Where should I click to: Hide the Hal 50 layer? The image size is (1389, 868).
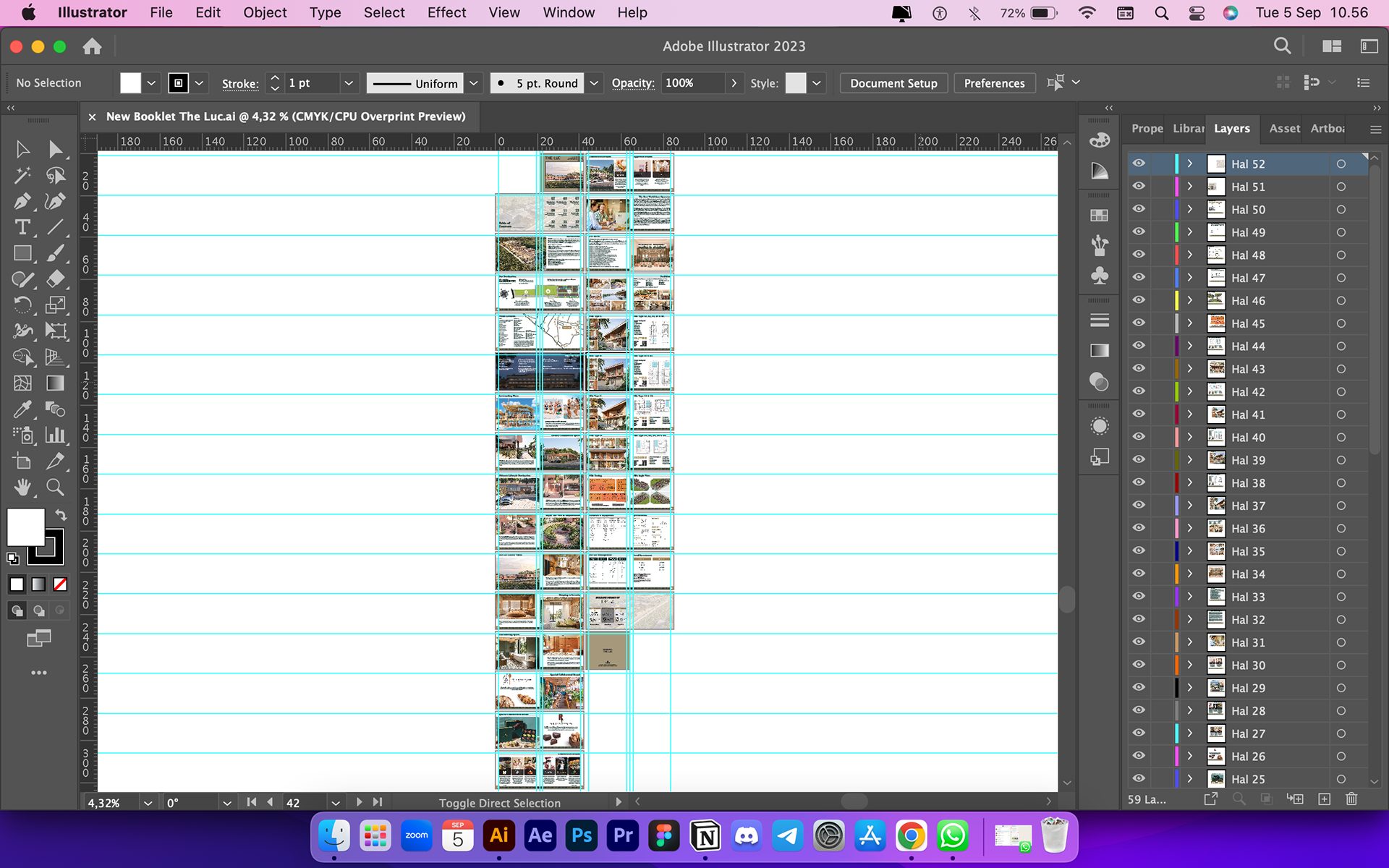tap(1139, 209)
